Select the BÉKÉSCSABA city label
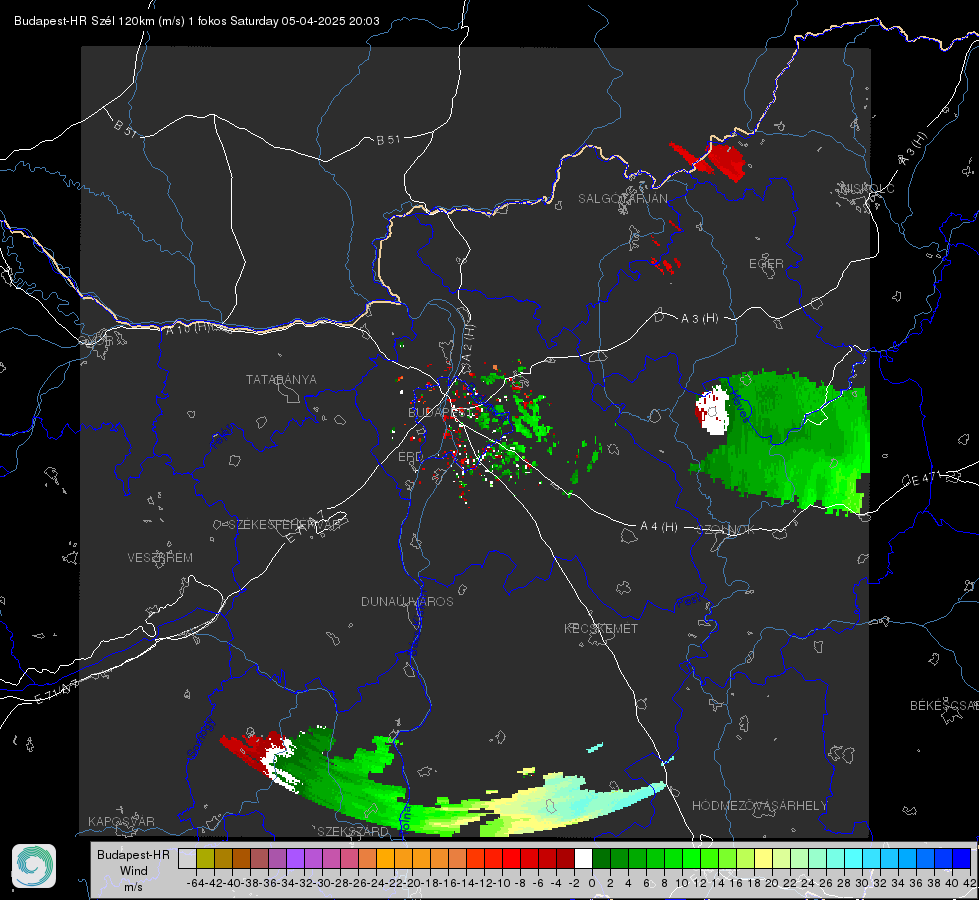The width and height of the screenshot is (979, 900). [x=944, y=705]
